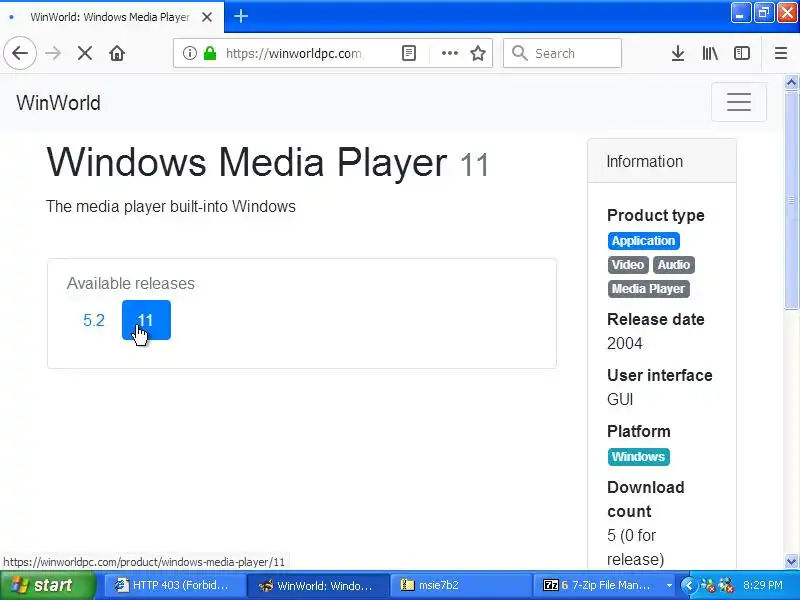
Task: Bookmark this page with the star
Action: tap(478, 53)
